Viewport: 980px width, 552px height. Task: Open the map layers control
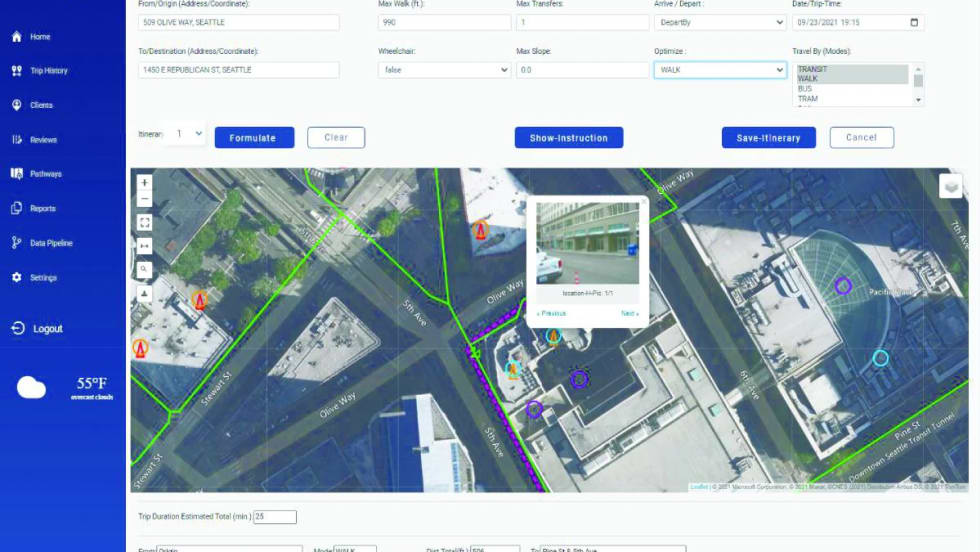tap(950, 186)
